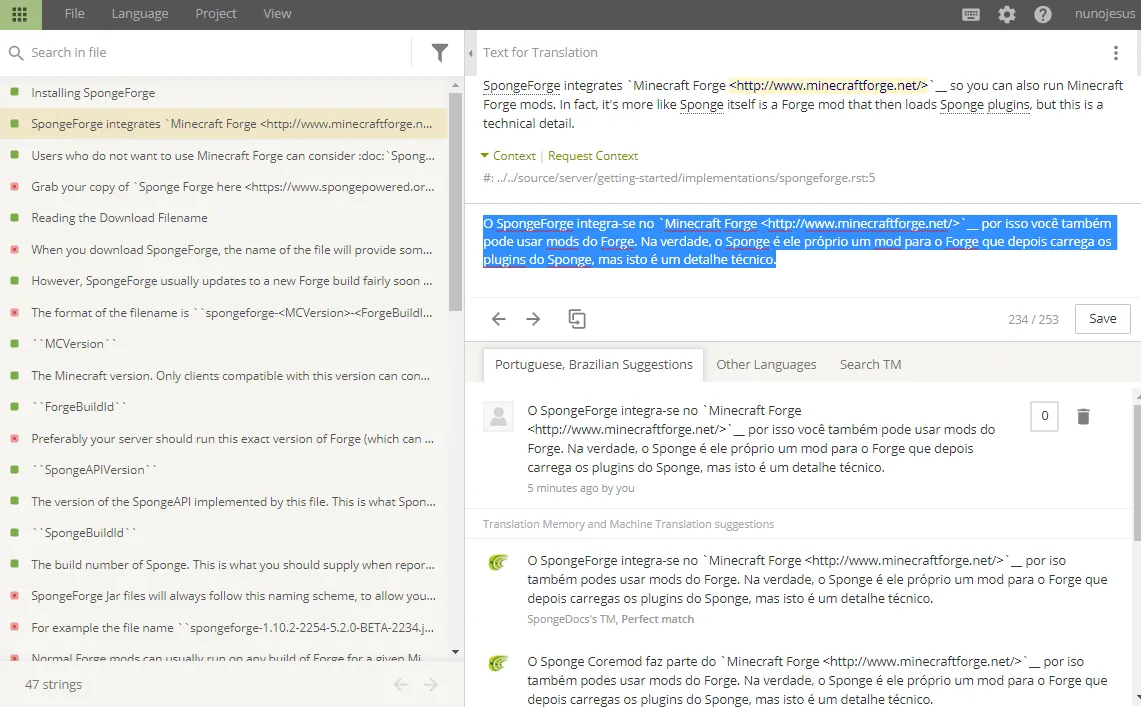1141x707 pixels.
Task: Apply the Sponge Coremod TM suggestion
Action: pos(817,680)
